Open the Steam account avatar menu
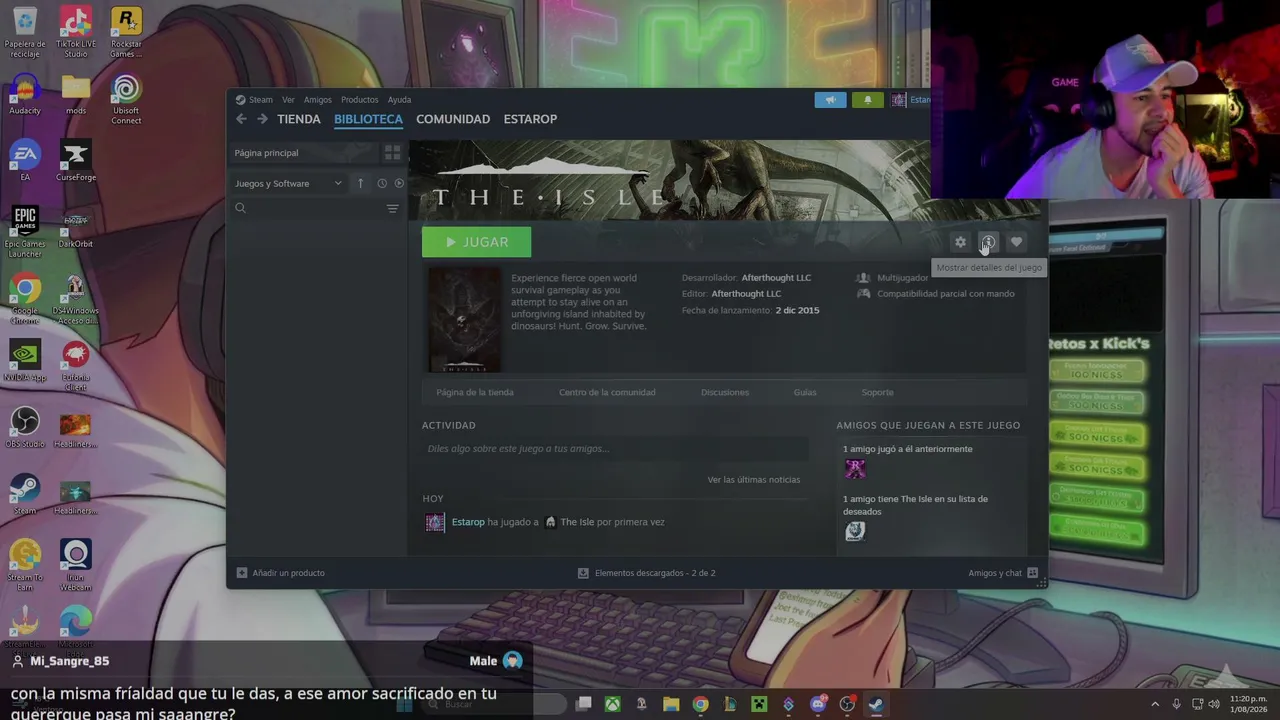Screen dimensions: 1280x720 pos(899,100)
